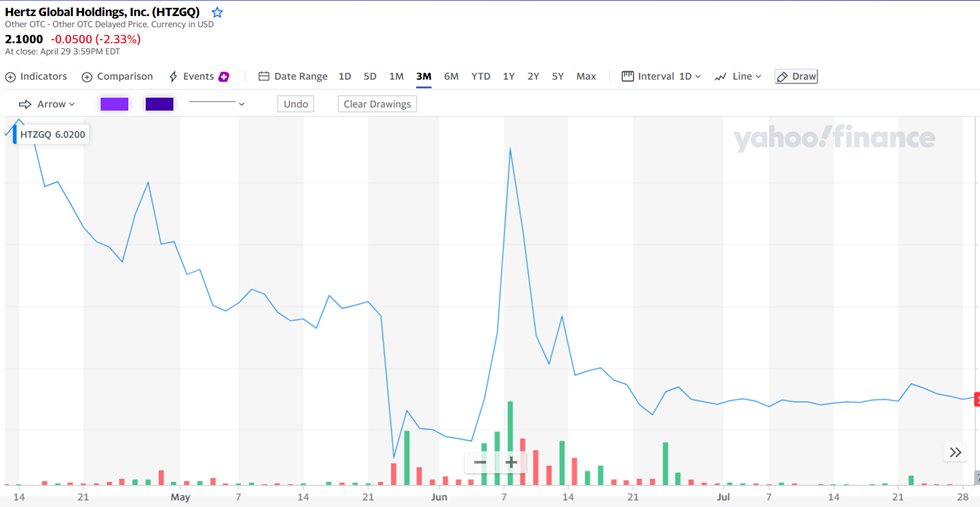Add HTZGQ to watchlist star icon
The width and height of the screenshot is (980, 507).
(x=217, y=13)
